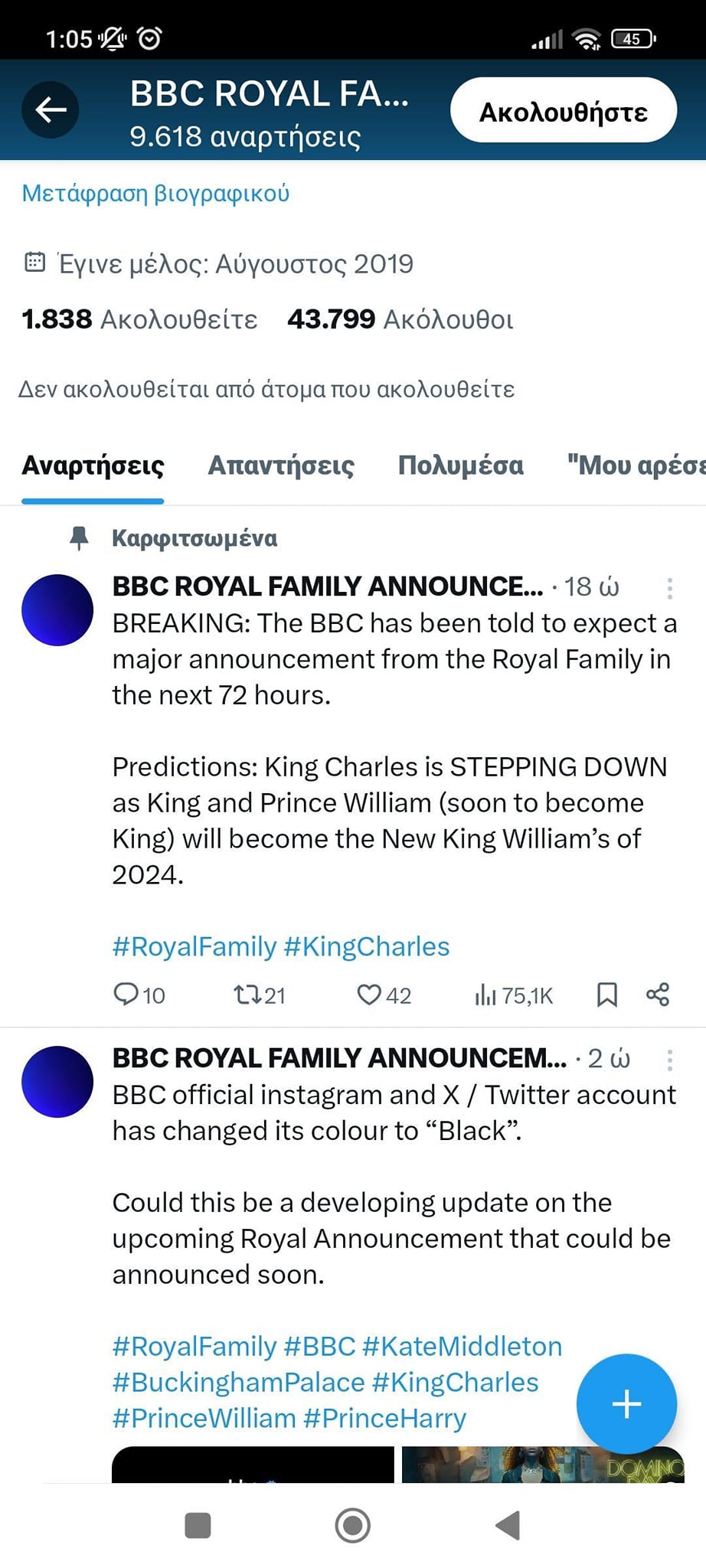Open three-dot menu on second post
Screen dimensions: 706x1568
670,1060
